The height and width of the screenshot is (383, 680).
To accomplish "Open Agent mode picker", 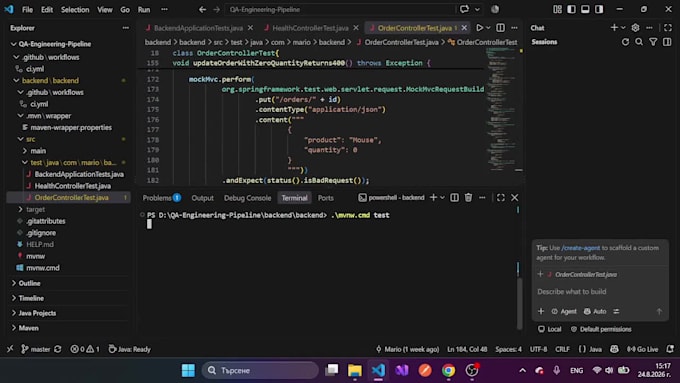I will click(x=564, y=311).
